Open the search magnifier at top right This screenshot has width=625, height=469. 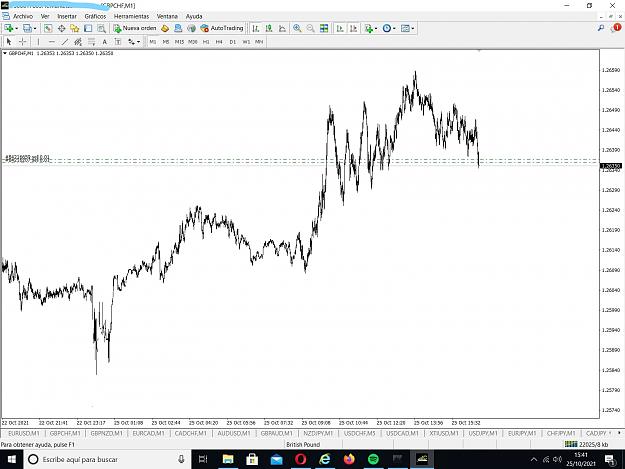point(601,28)
